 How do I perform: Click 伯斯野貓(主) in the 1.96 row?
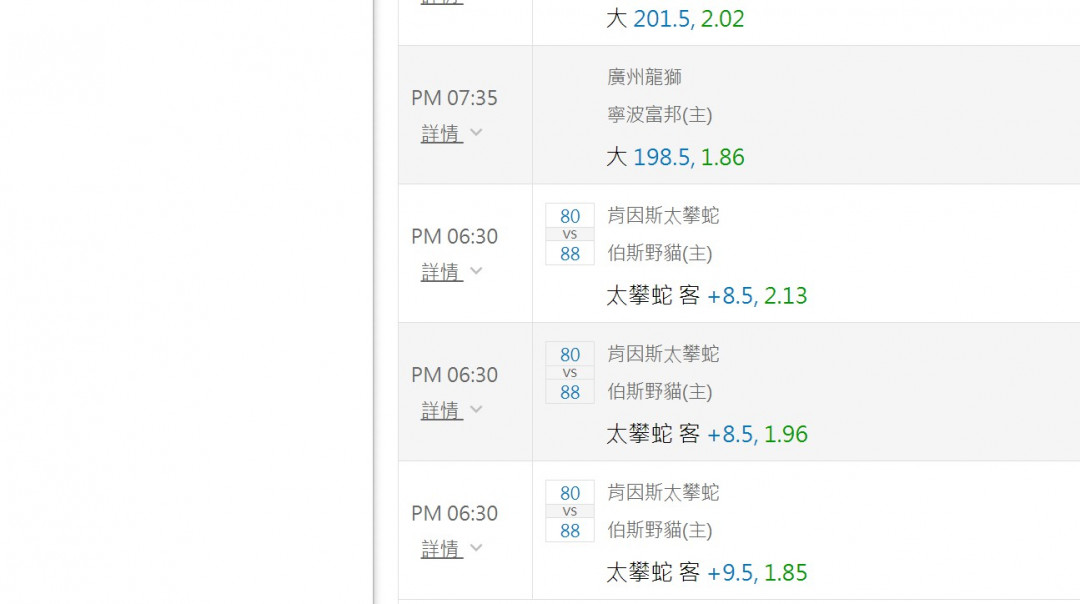[x=659, y=391]
